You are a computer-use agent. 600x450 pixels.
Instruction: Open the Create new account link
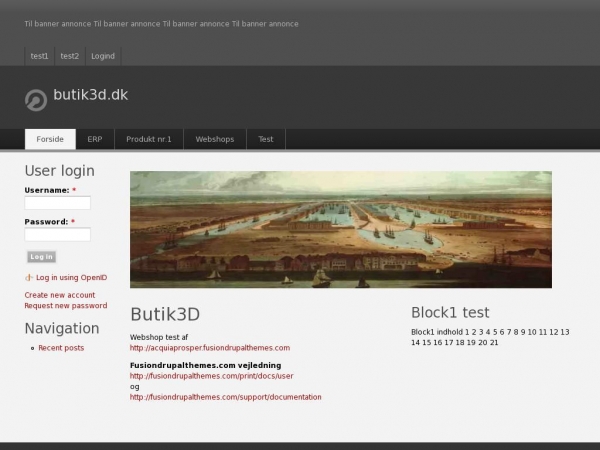(60, 295)
